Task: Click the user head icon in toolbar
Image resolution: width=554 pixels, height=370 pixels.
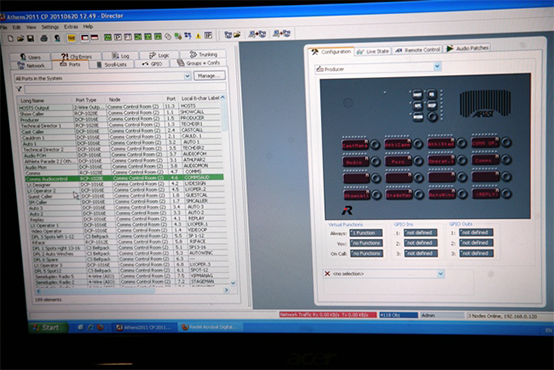Action: pos(57,38)
